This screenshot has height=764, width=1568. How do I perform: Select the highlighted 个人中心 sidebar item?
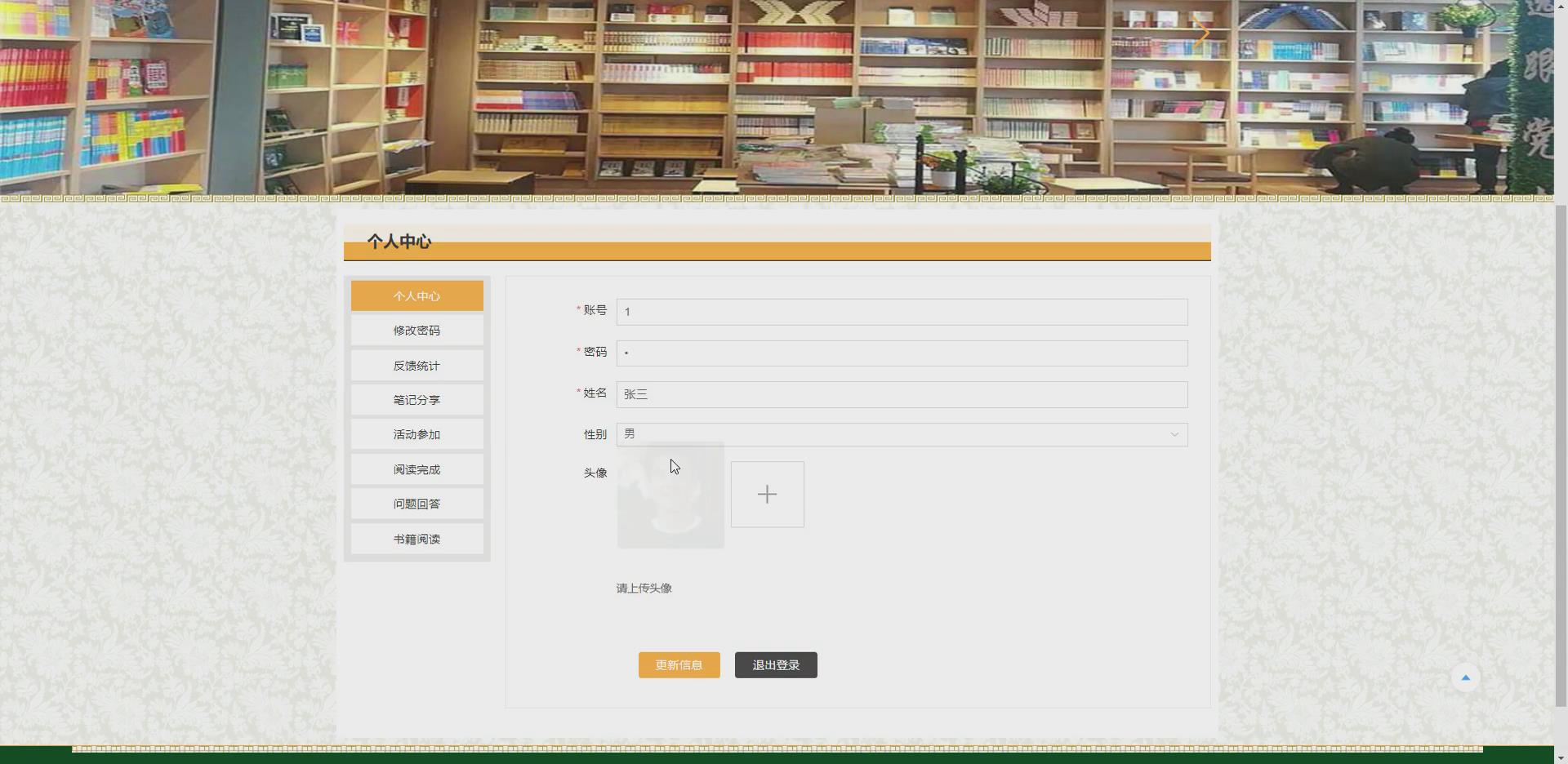(416, 295)
